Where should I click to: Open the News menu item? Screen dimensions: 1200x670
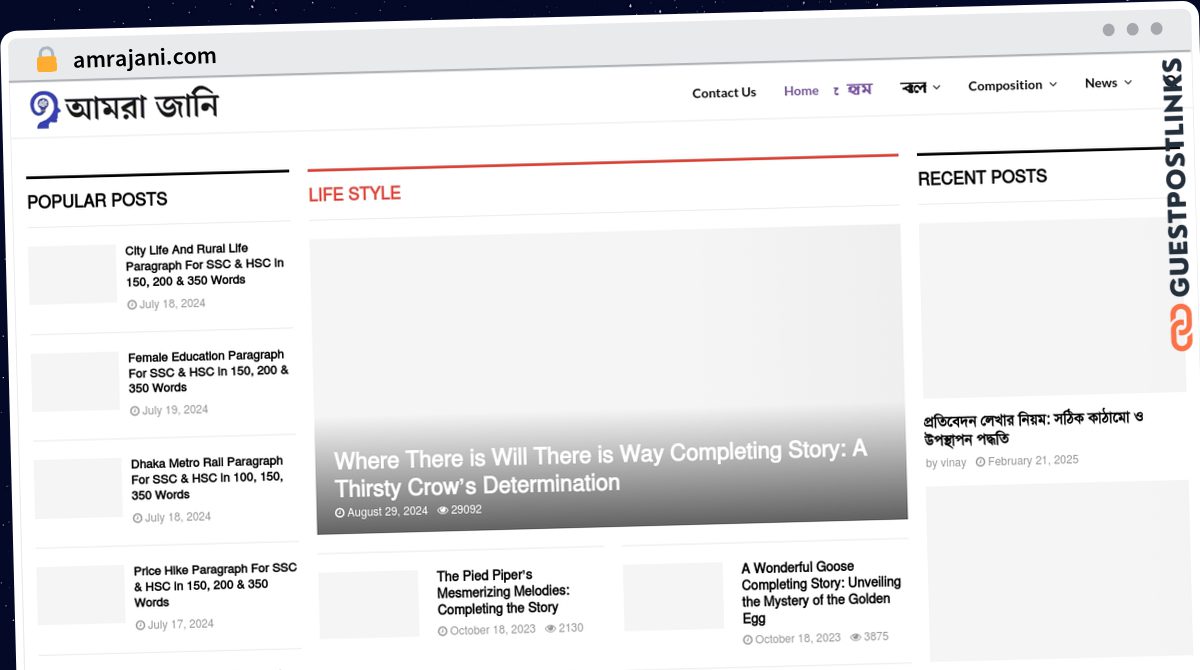tap(1101, 83)
